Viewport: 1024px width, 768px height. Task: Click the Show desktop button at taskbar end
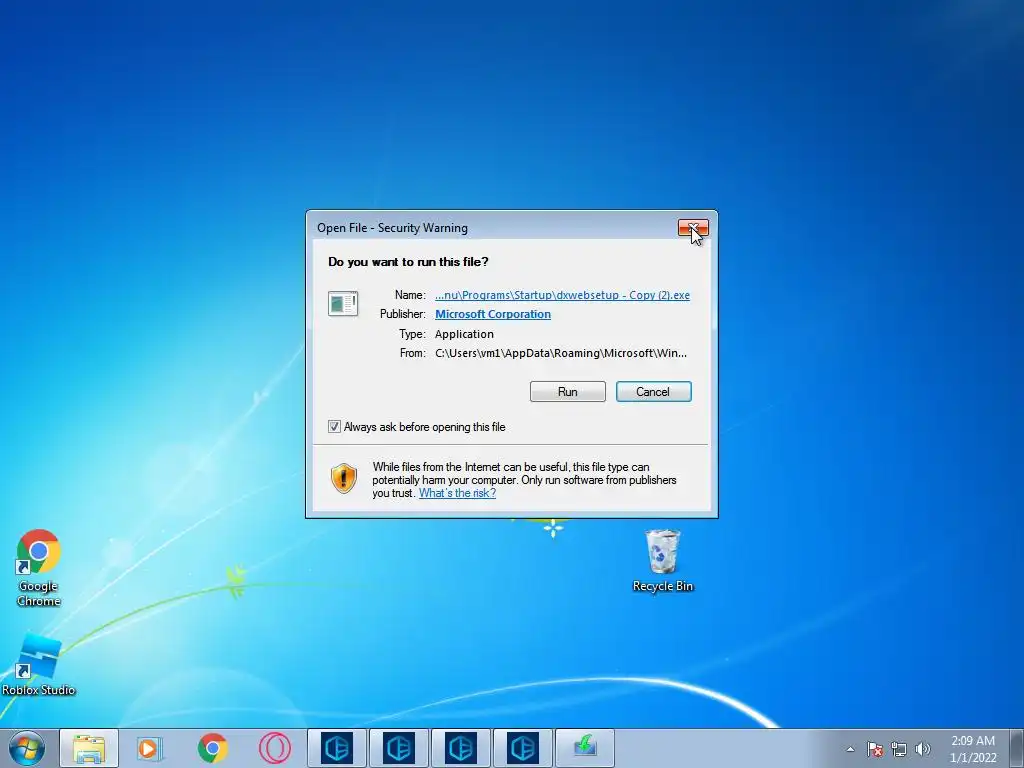[1017, 748]
